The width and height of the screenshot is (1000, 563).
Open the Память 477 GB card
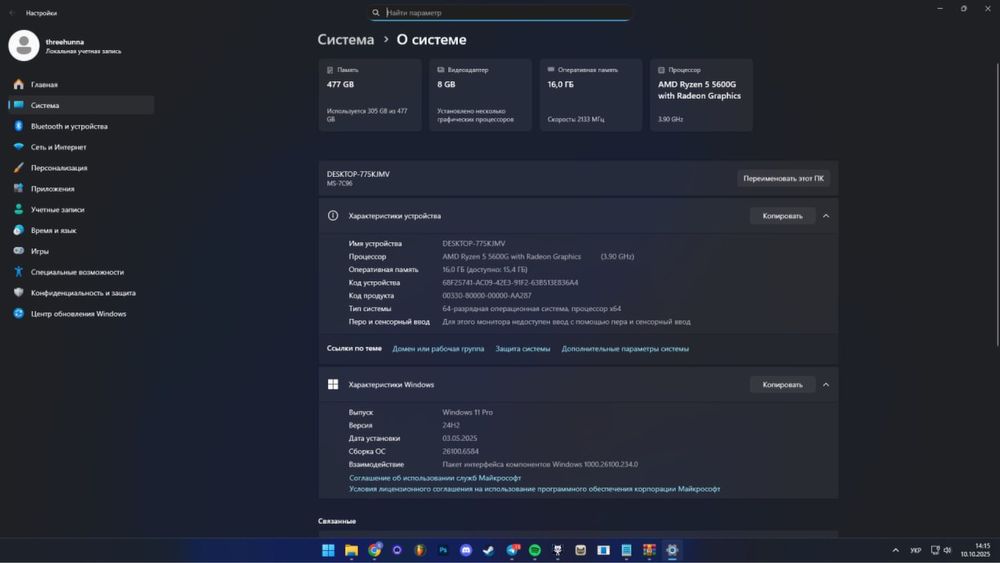(370, 95)
